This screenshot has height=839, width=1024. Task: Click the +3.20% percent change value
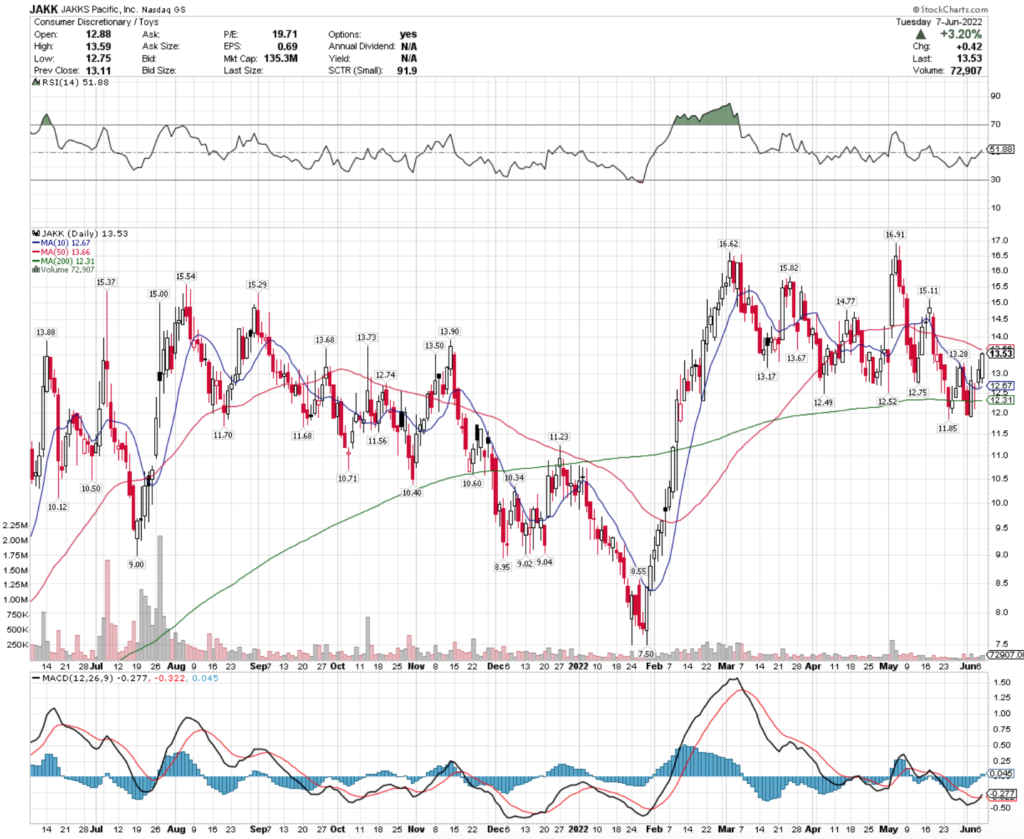[961, 34]
